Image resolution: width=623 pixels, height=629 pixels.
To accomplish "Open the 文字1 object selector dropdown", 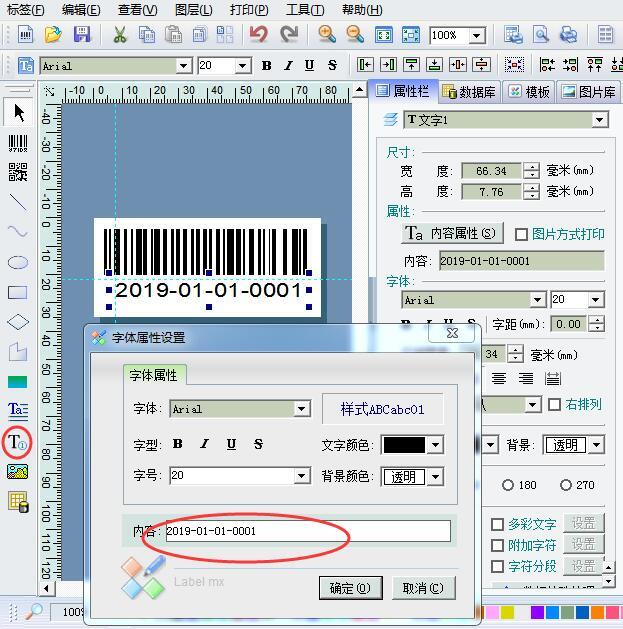I will pos(599,120).
